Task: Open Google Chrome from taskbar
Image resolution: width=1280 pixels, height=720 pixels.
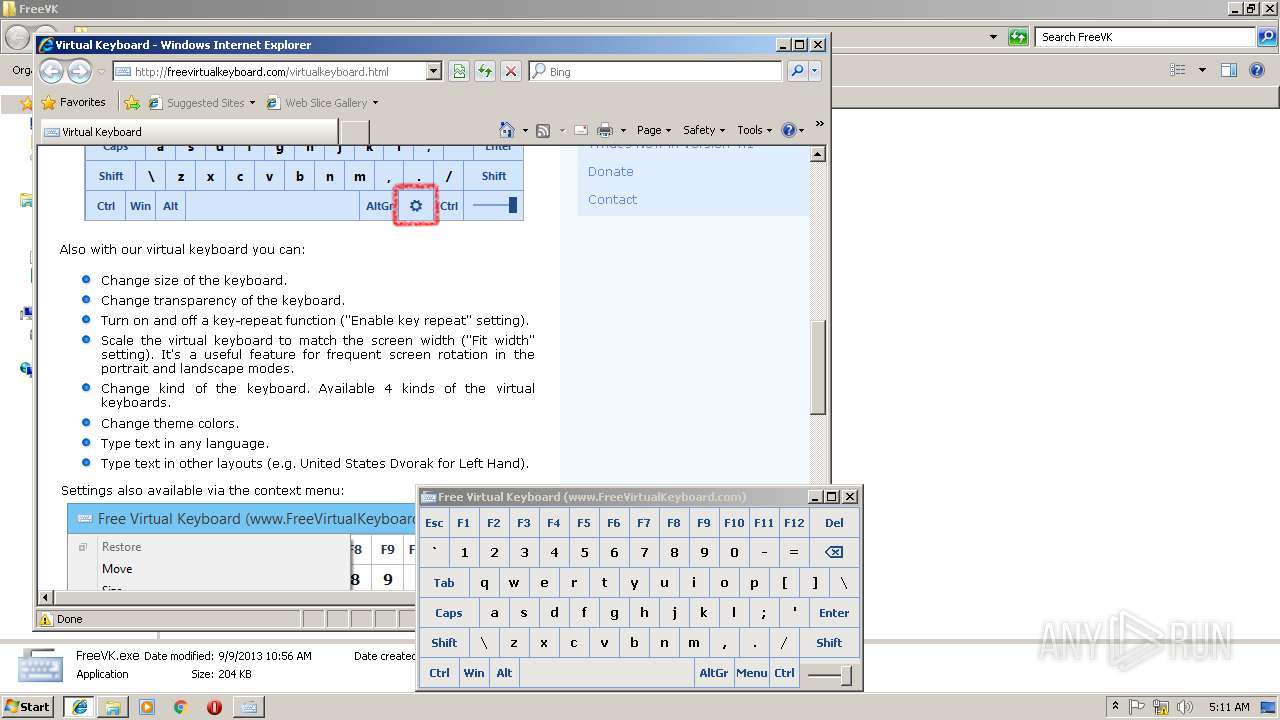Action: 180,707
